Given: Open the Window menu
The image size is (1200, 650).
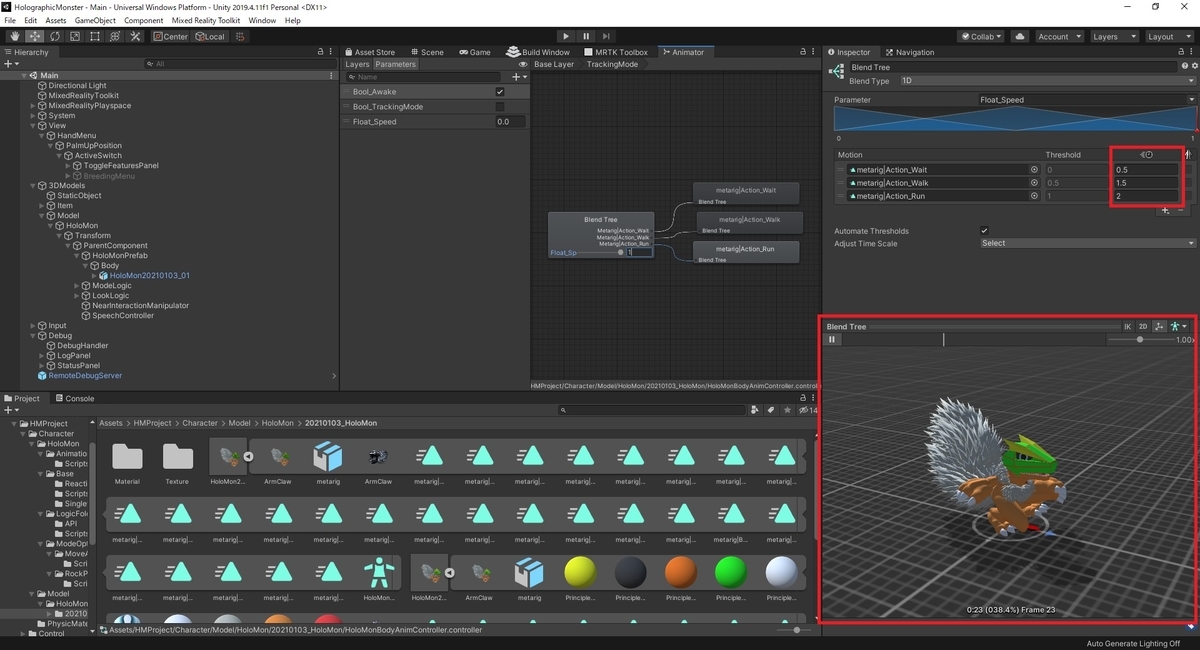Looking at the screenshot, I should click(262, 20).
